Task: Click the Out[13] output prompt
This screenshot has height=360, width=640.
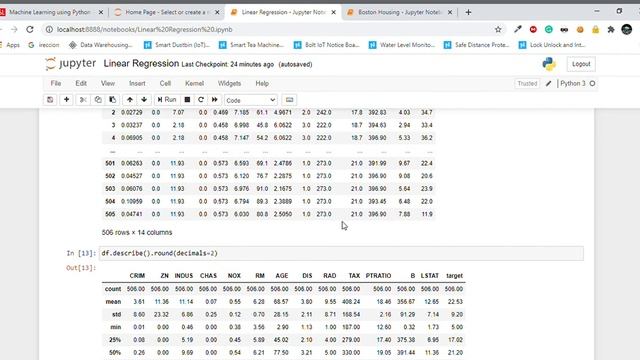Action: click(x=81, y=268)
